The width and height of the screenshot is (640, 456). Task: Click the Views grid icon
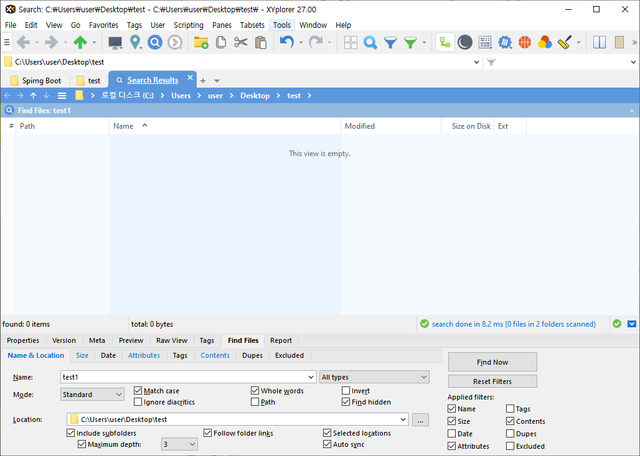point(350,42)
